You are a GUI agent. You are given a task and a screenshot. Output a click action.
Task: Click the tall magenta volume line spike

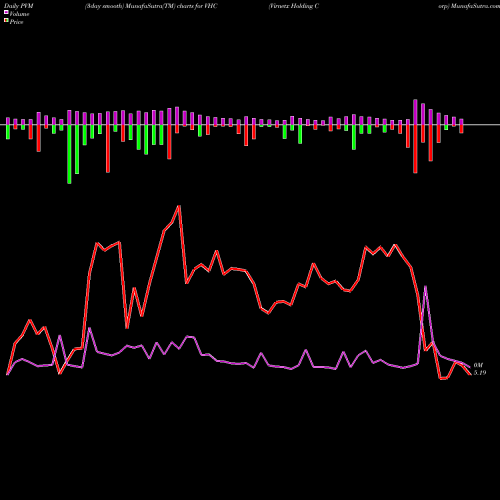(425, 287)
